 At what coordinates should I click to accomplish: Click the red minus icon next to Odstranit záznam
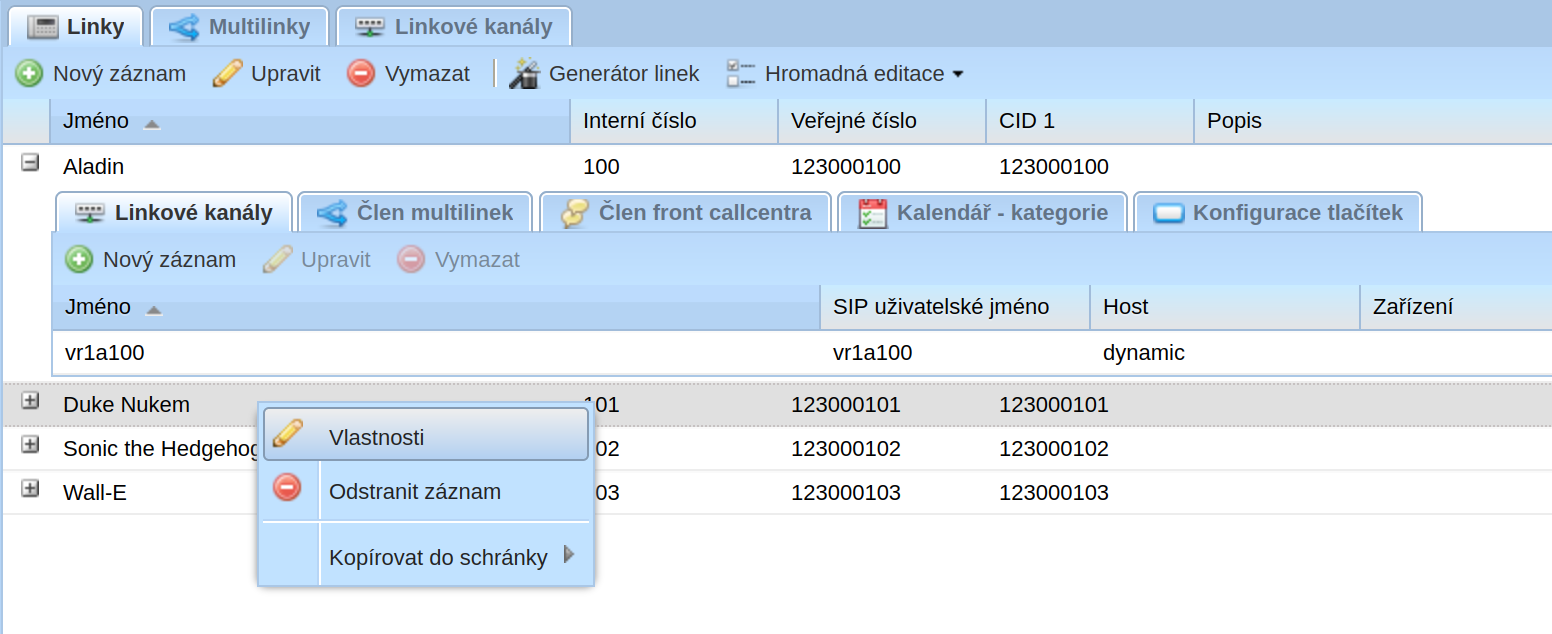[x=287, y=488]
